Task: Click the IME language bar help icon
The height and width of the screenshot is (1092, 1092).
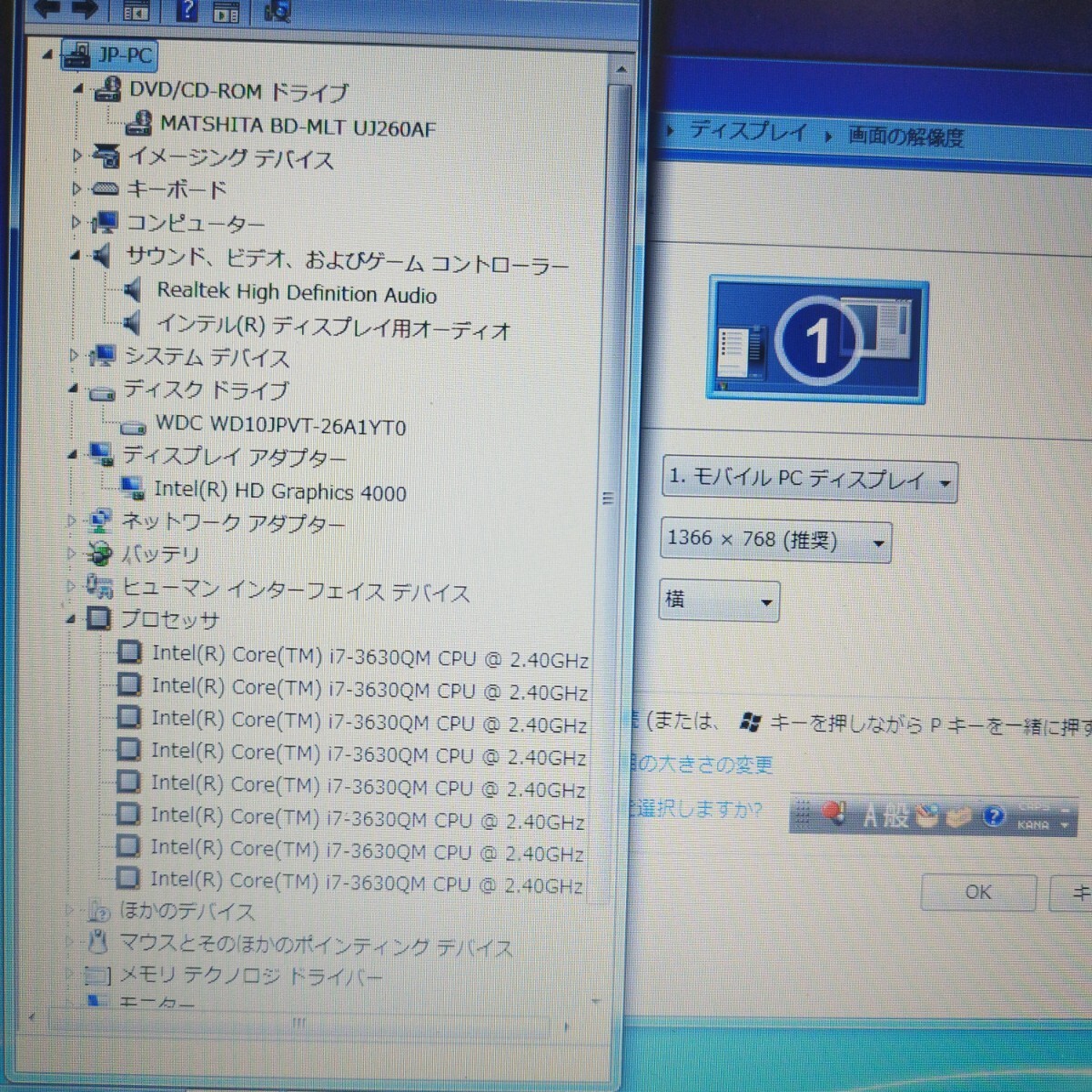Action: 993,816
